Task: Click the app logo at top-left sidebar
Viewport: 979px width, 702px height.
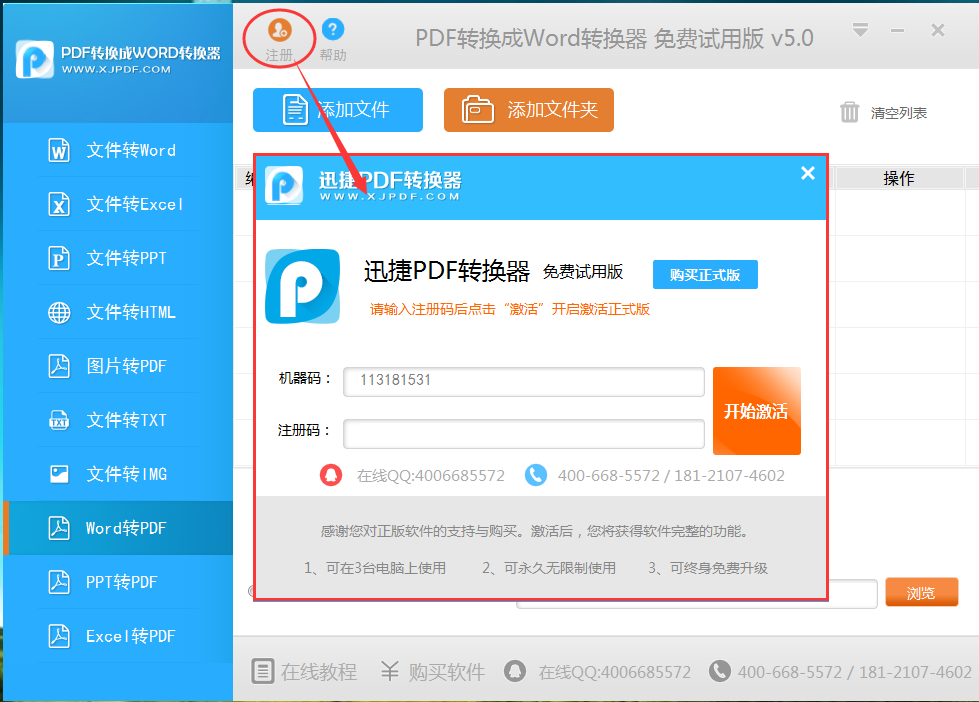Action: pos(34,60)
